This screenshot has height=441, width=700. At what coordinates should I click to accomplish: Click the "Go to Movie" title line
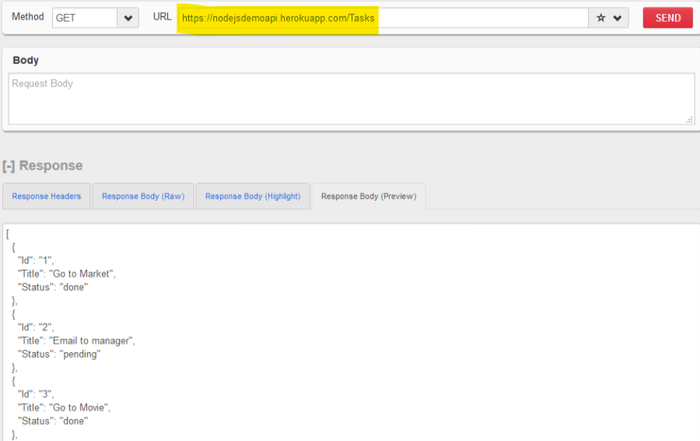point(64,408)
